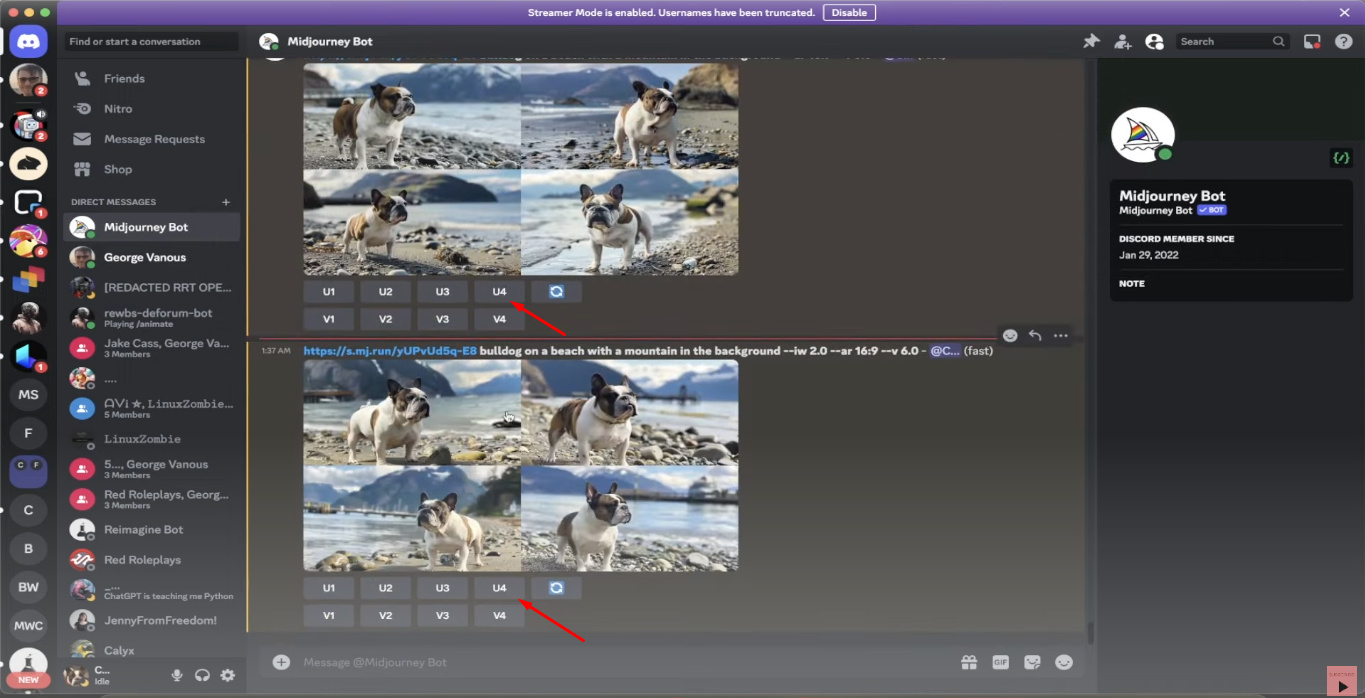Open the 1:37 AM bulldog image grid
Image resolution: width=1365 pixels, height=698 pixels.
pyautogui.click(x=521, y=466)
